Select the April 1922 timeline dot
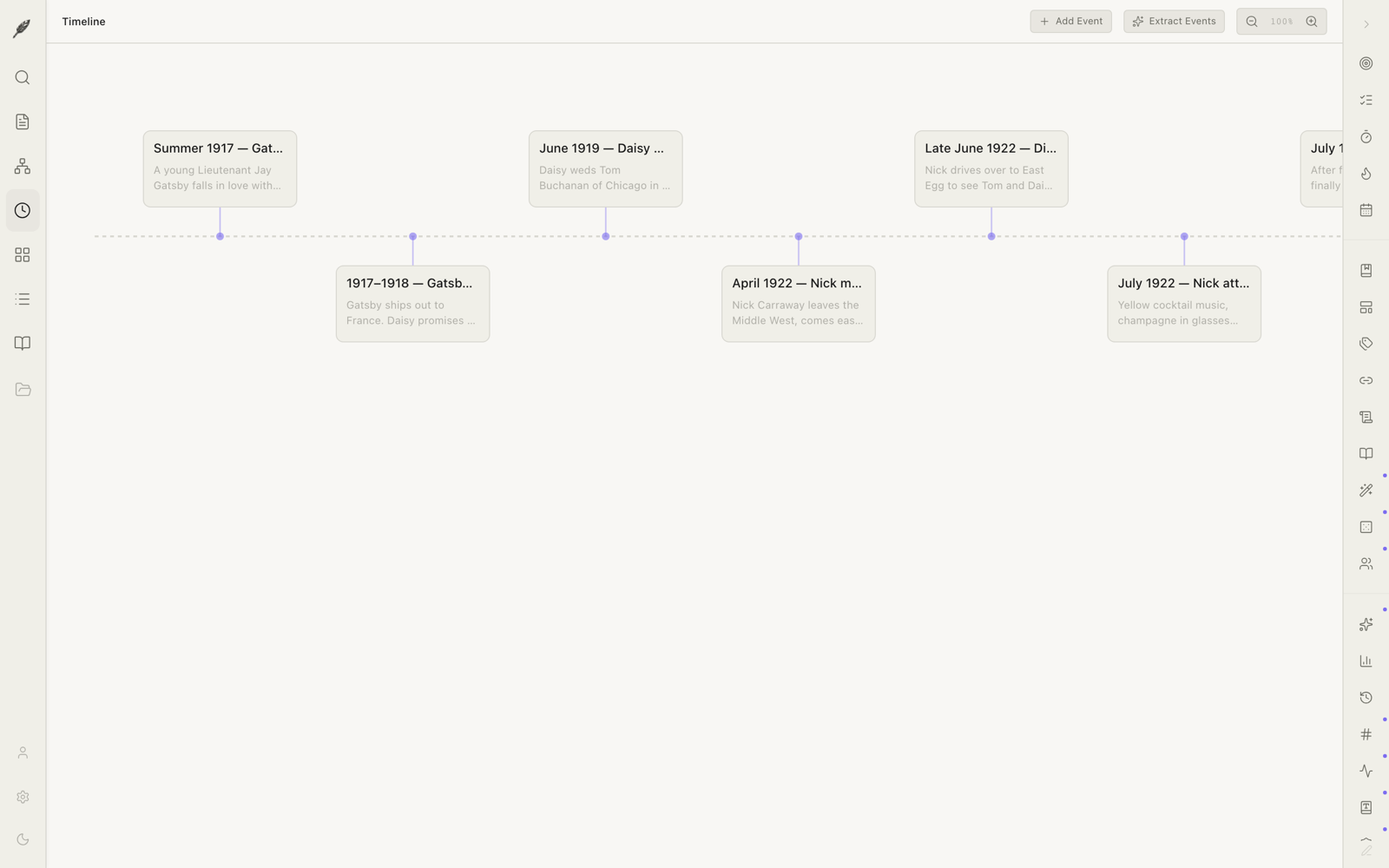Screen dimensions: 1389x868 799,236
